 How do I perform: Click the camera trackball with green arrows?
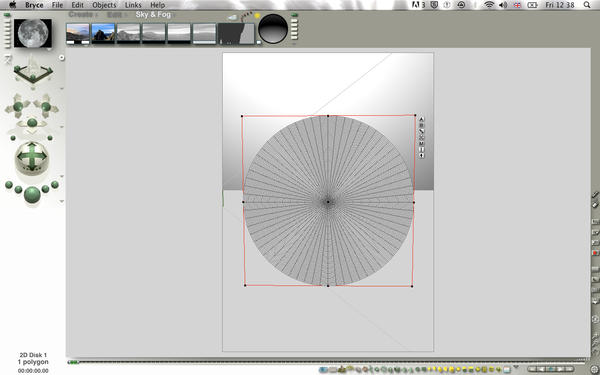click(32, 157)
